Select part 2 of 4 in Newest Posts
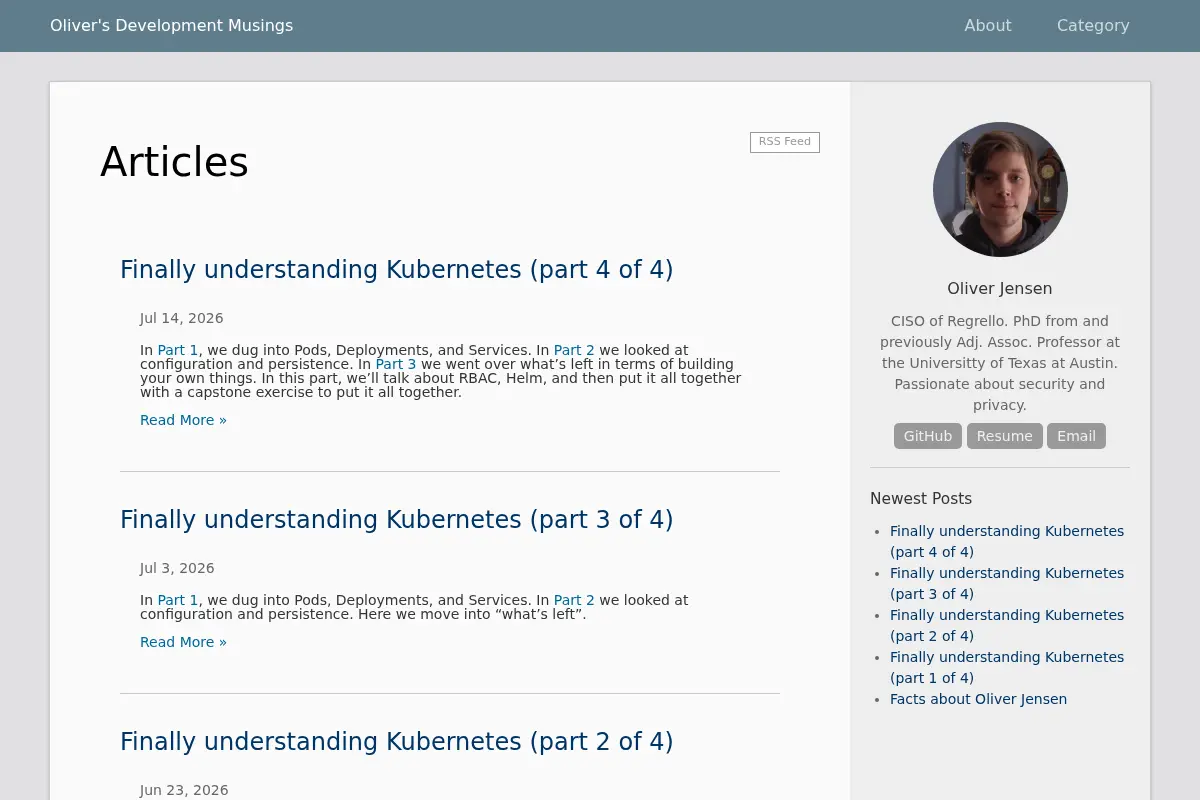 click(1007, 625)
